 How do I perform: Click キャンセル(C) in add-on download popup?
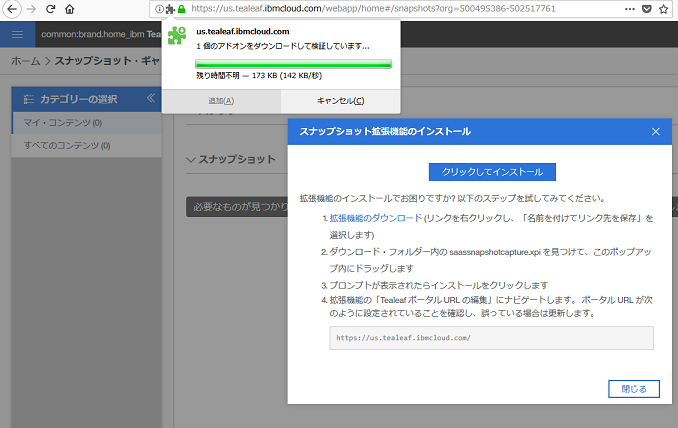(340, 101)
